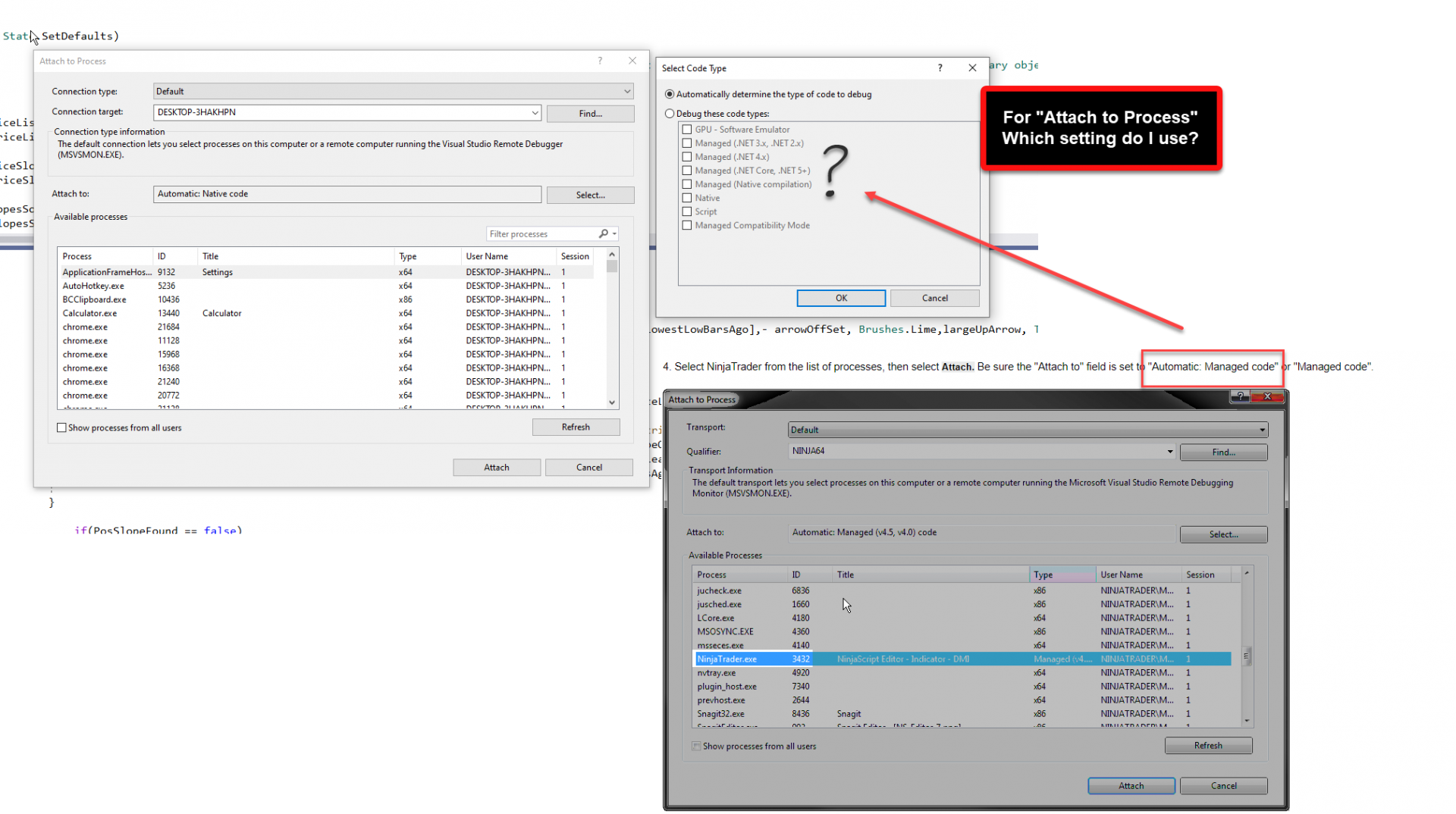Sort by User Name column in DESKTOP-3HAKHPN list
Viewport: 1456px width, 814px height.
[509, 257]
